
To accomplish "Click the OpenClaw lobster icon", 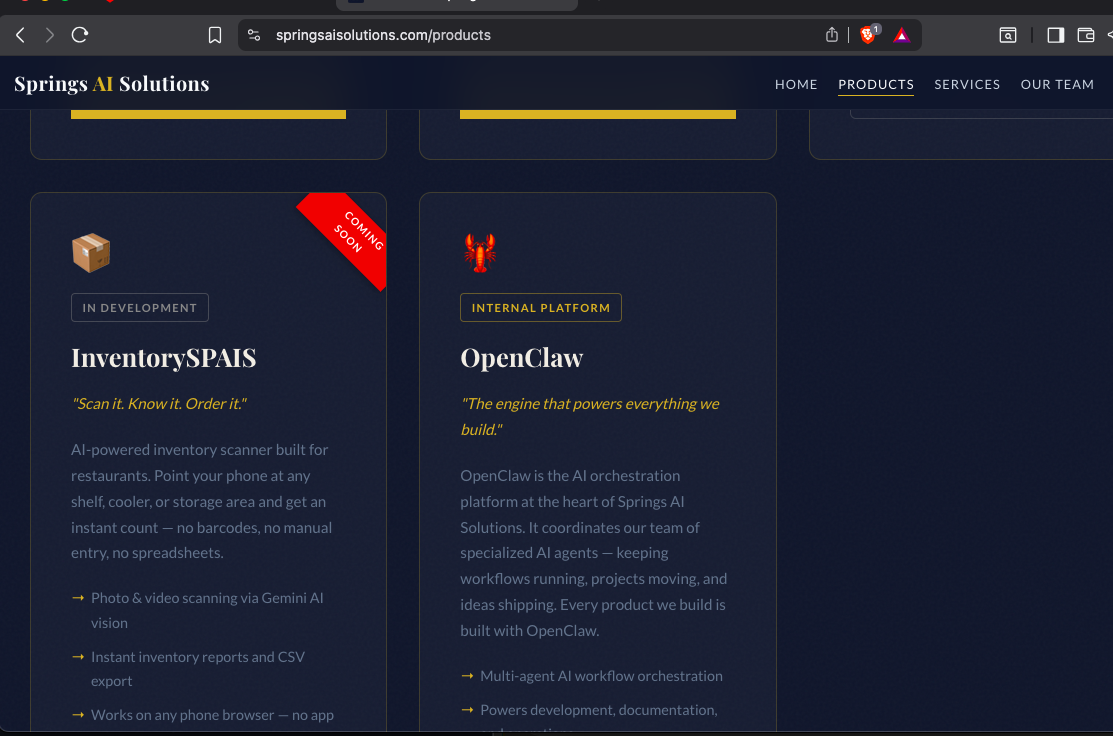I will pos(480,252).
